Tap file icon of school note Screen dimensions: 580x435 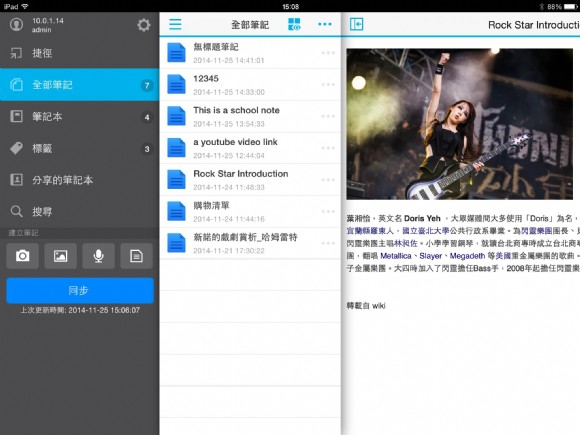(x=176, y=116)
